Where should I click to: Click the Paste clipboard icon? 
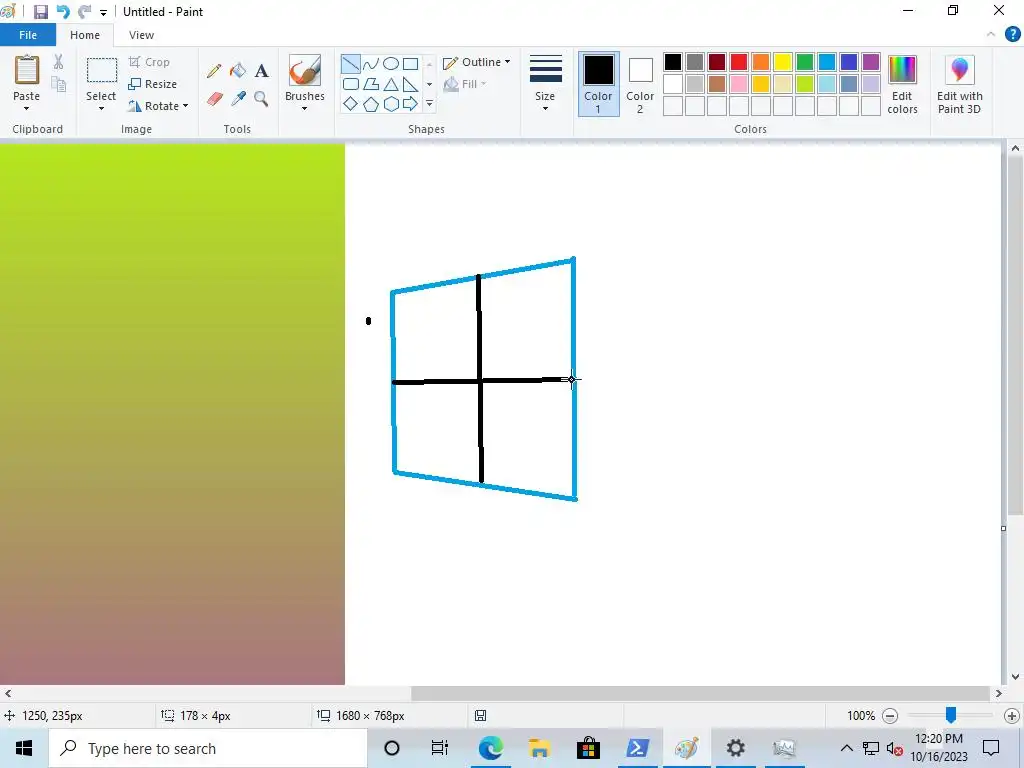point(27,70)
